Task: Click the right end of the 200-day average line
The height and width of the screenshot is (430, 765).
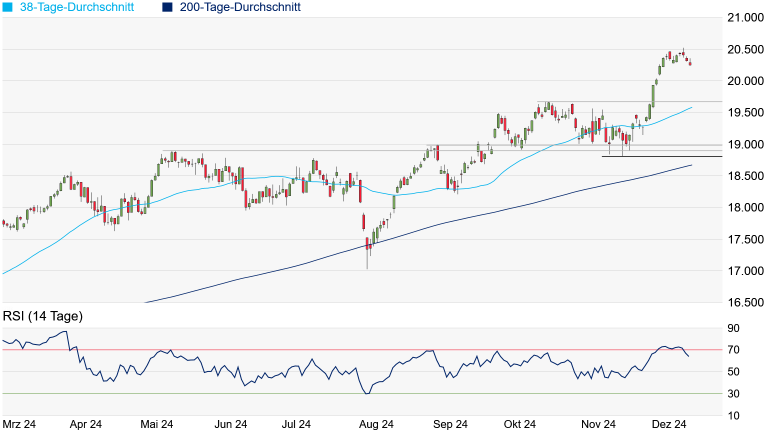Action: point(691,165)
